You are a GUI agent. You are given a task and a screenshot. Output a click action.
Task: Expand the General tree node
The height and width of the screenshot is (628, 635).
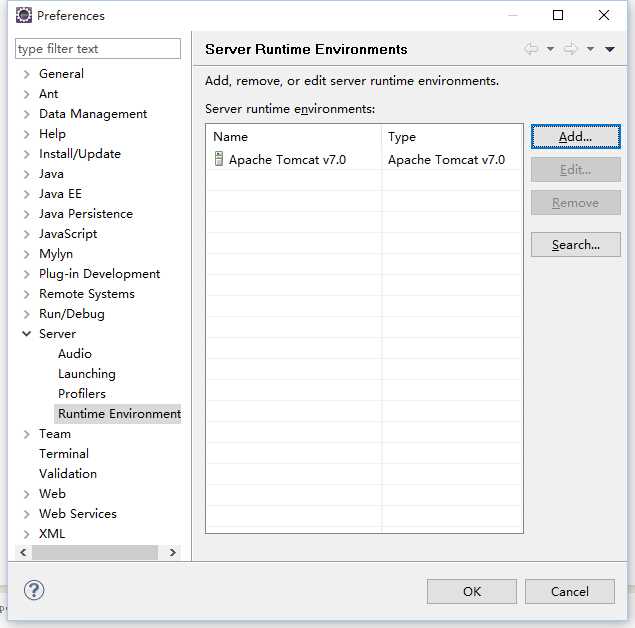(27, 74)
